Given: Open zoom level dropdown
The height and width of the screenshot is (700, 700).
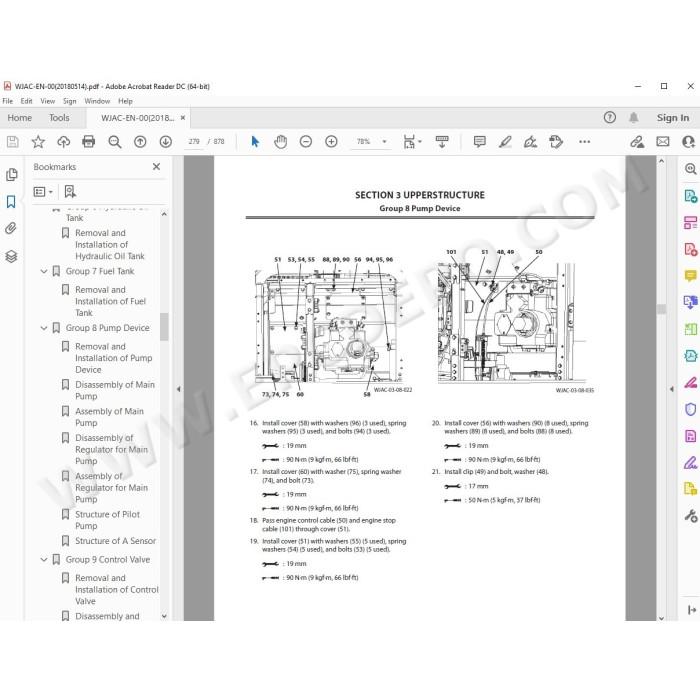Looking at the screenshot, I should [x=384, y=142].
